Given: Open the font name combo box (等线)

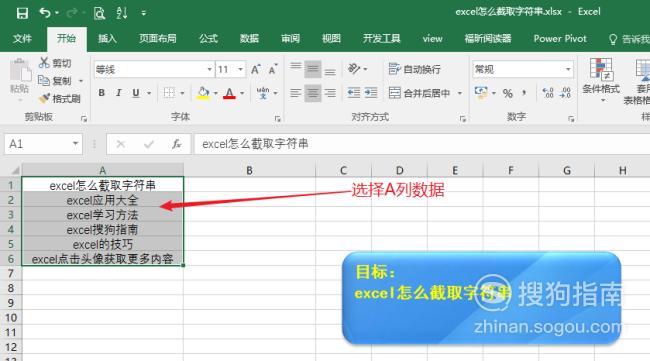Looking at the screenshot, I should 153,69.
